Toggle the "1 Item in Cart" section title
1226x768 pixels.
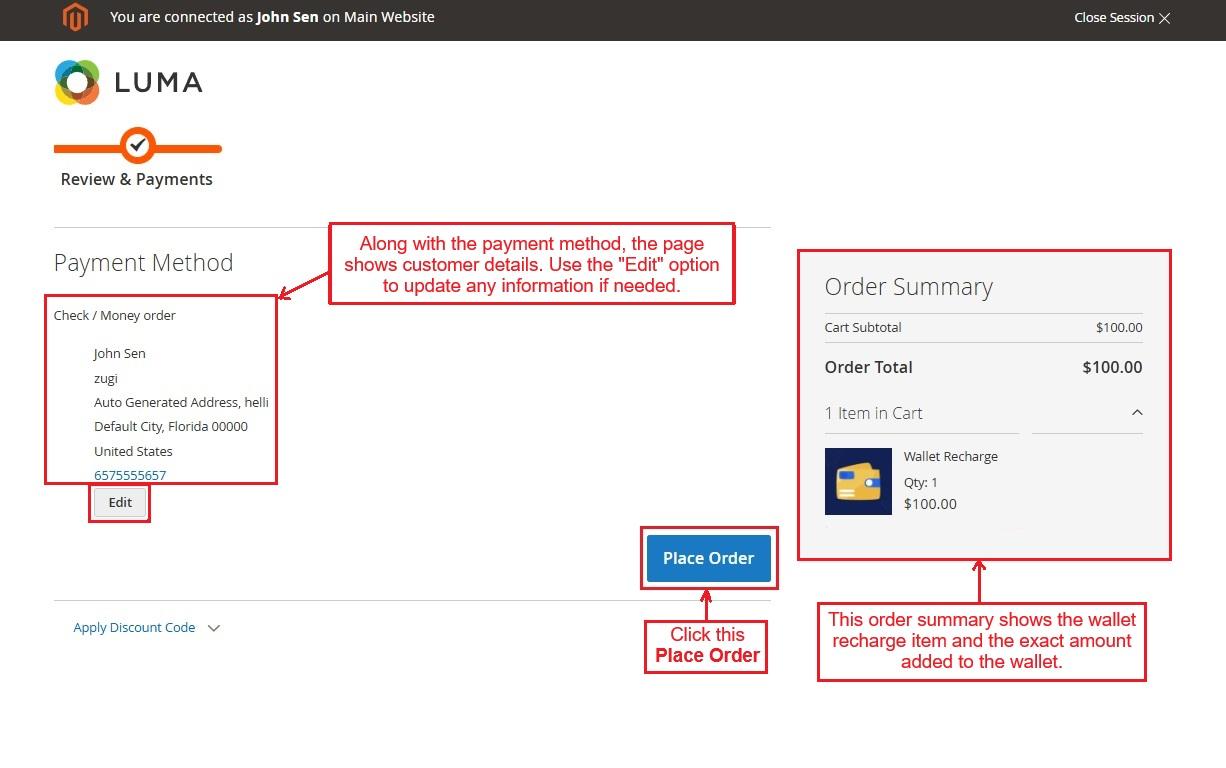tap(873, 413)
